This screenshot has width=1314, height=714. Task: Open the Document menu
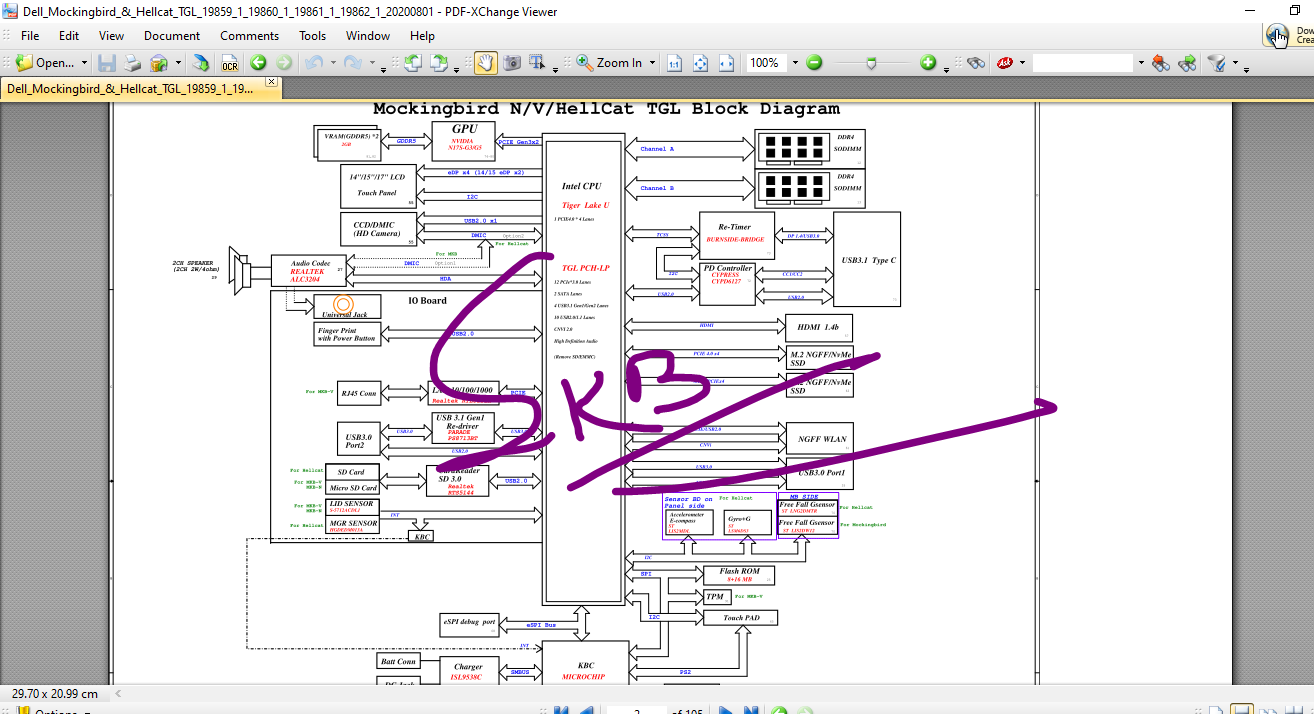point(172,35)
